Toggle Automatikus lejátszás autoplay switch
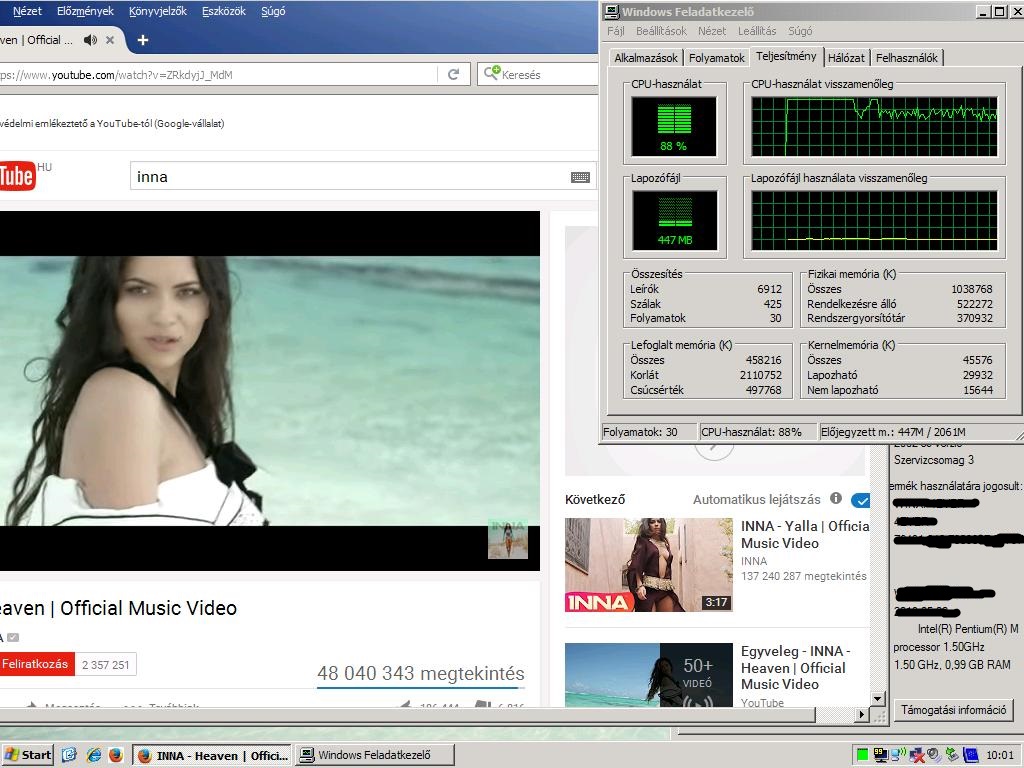This screenshot has height=768, width=1024. tap(861, 500)
